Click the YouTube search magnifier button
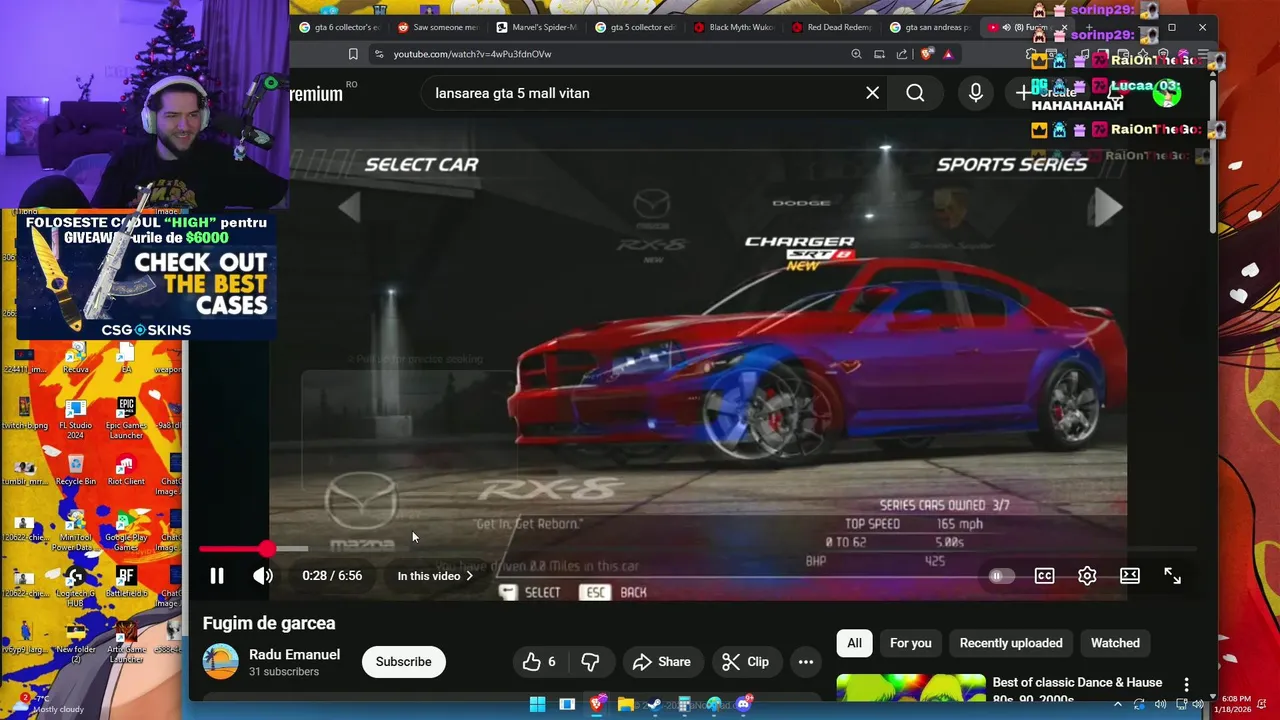Viewport: 1280px width, 720px height. [915, 93]
